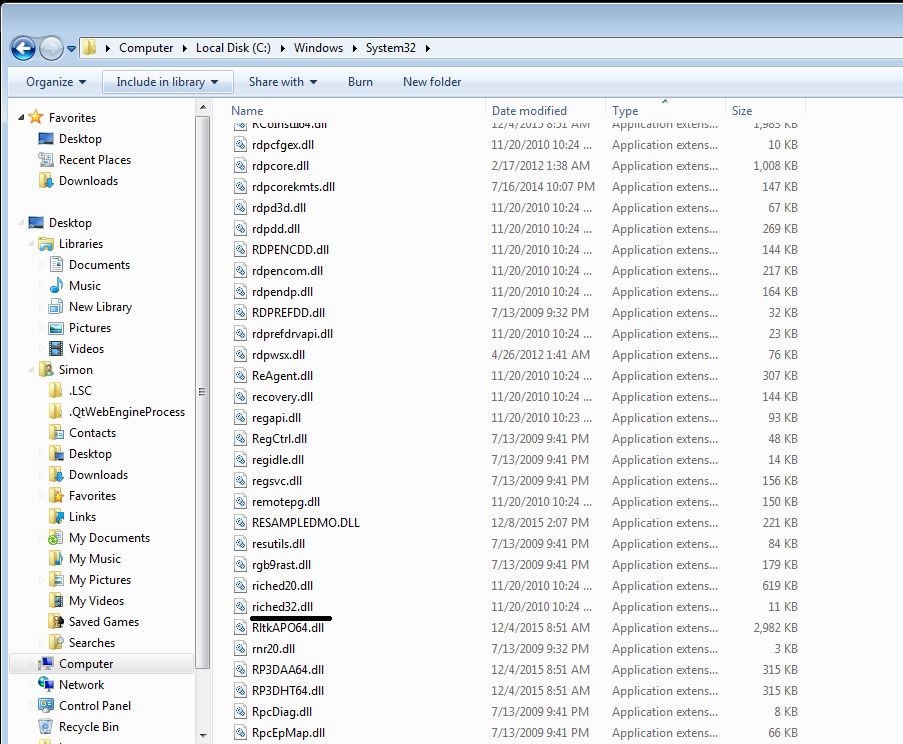
Task: Sort files by Size column header
Action: coord(742,111)
